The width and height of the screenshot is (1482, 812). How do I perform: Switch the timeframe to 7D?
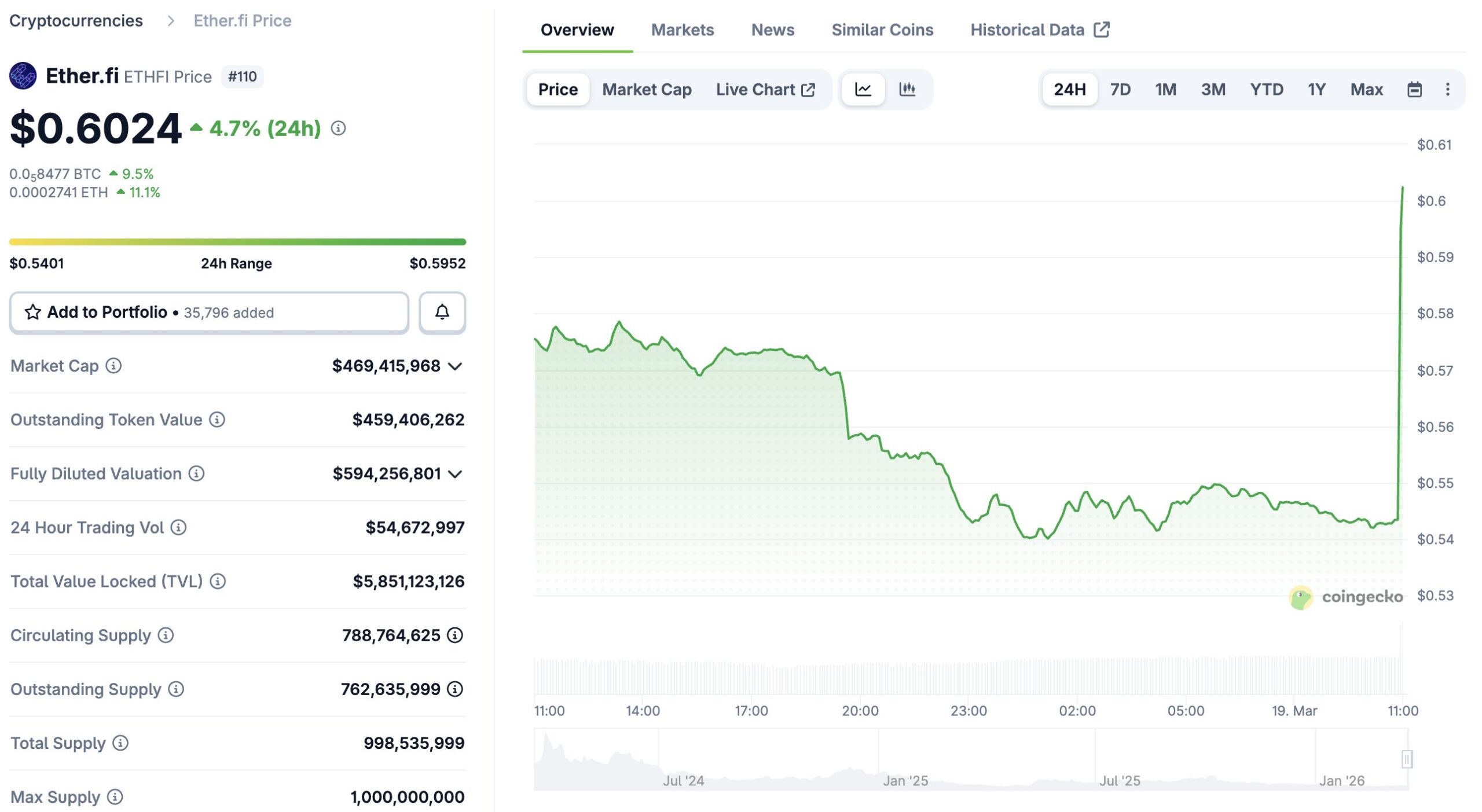click(x=1120, y=90)
